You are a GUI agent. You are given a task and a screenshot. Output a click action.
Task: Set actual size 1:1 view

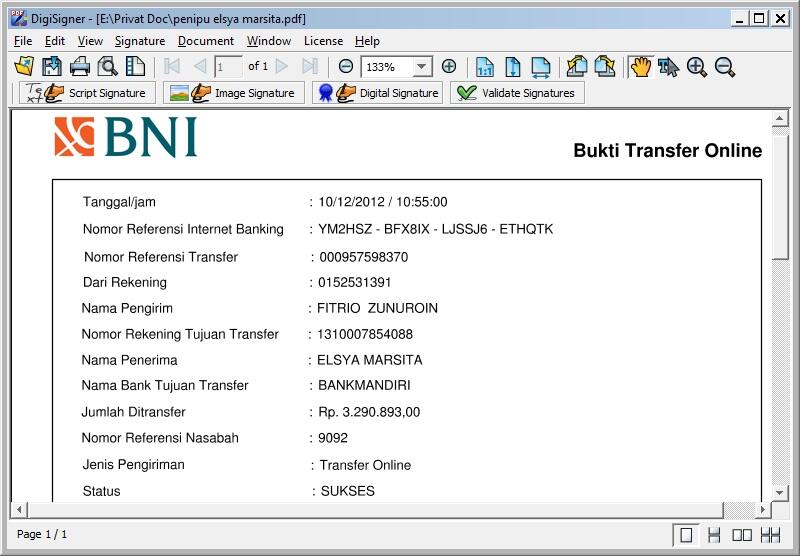coord(485,67)
